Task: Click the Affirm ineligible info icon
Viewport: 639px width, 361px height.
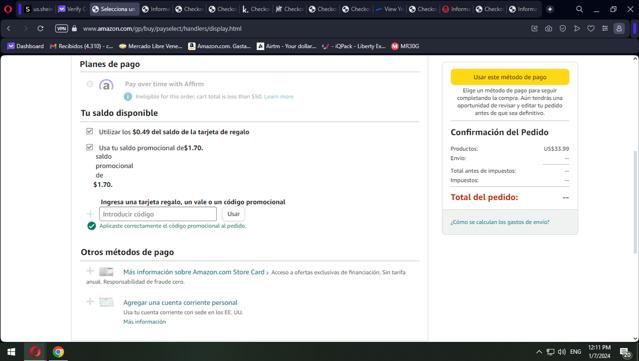Action: (x=128, y=97)
